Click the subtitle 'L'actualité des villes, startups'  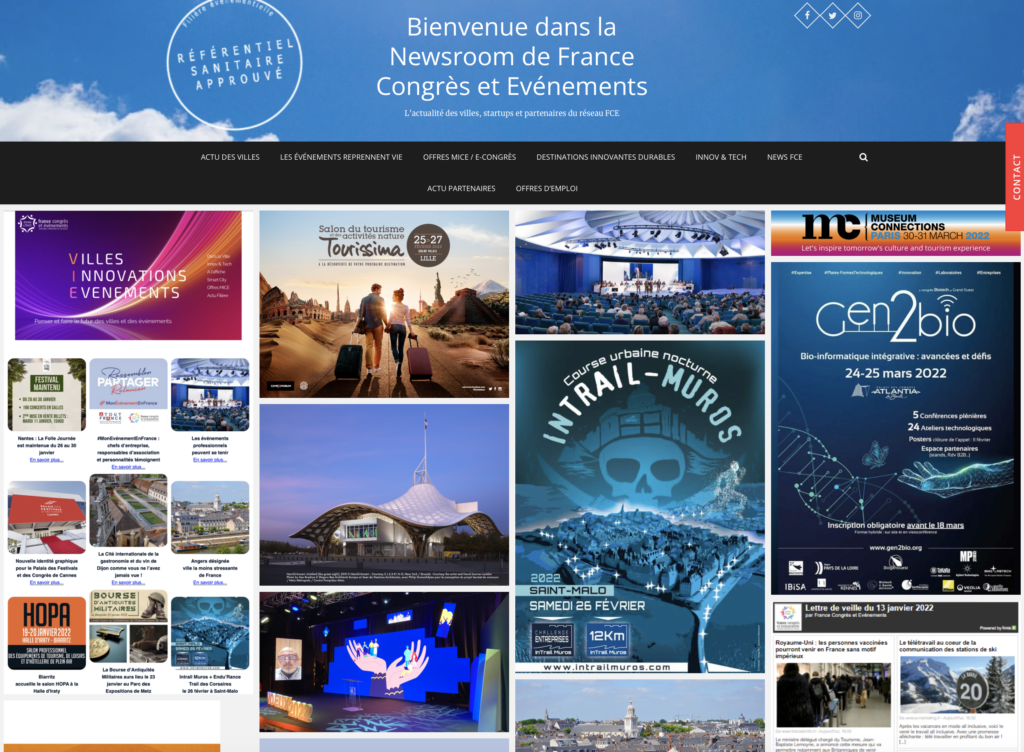click(x=512, y=114)
